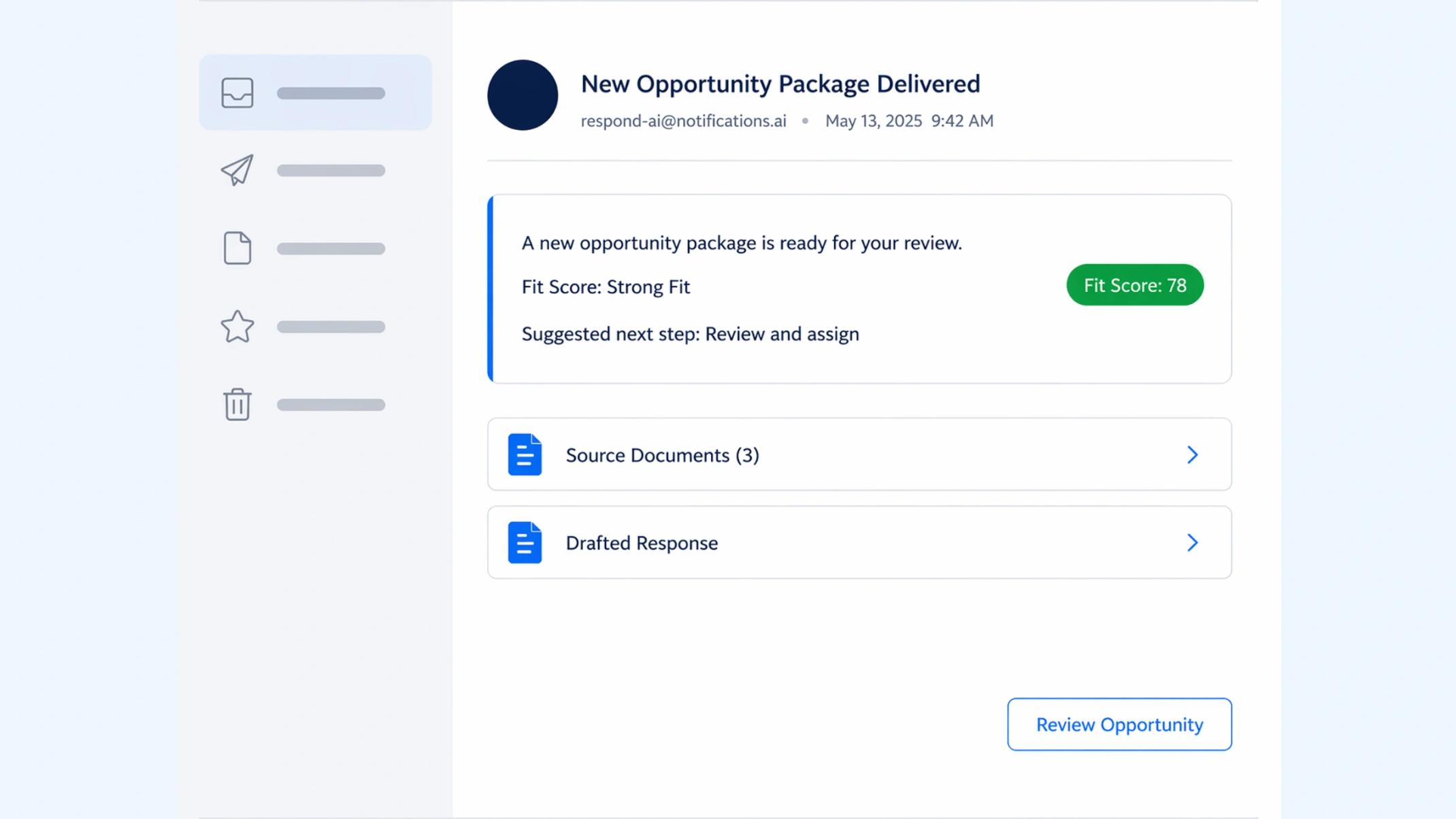This screenshot has height=819, width=1456.
Task: Click placeholder label beside inbox tray icon
Action: click(331, 93)
